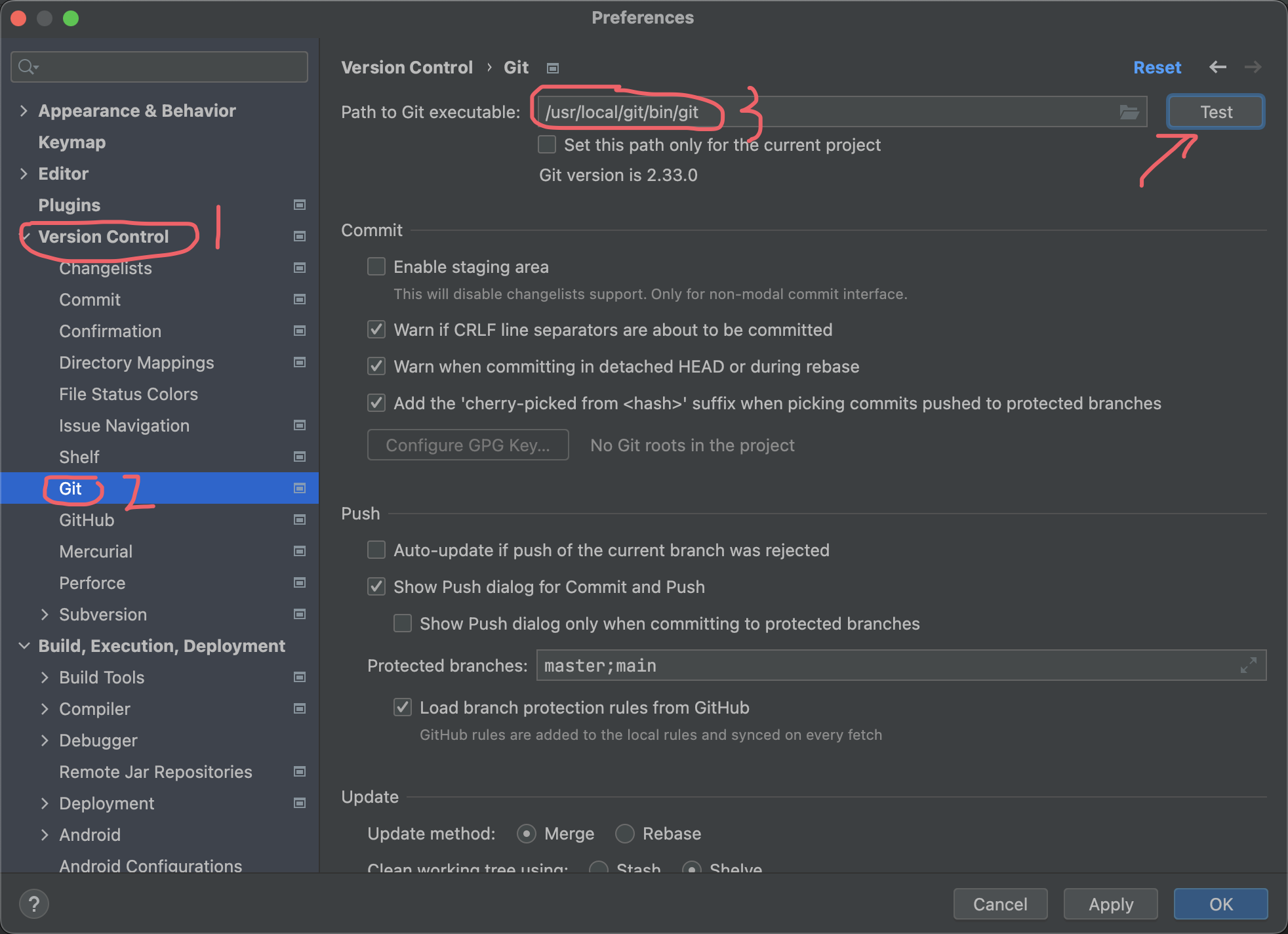
Task: Open the GitHub settings page
Action: click(87, 520)
